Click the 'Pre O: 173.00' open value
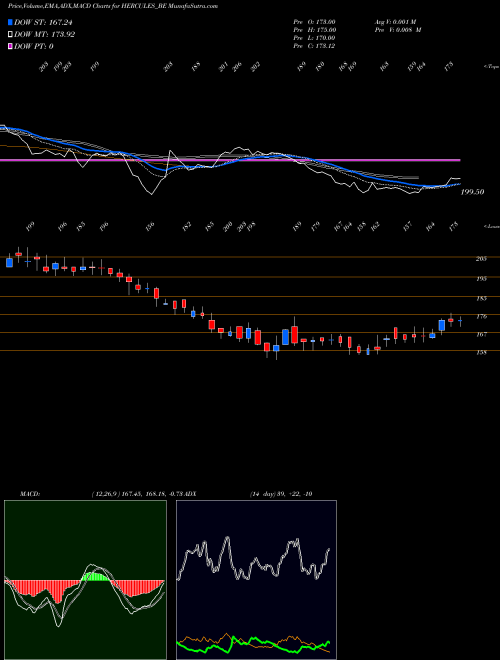Screen dimensions: 500x660 [x=314, y=21]
